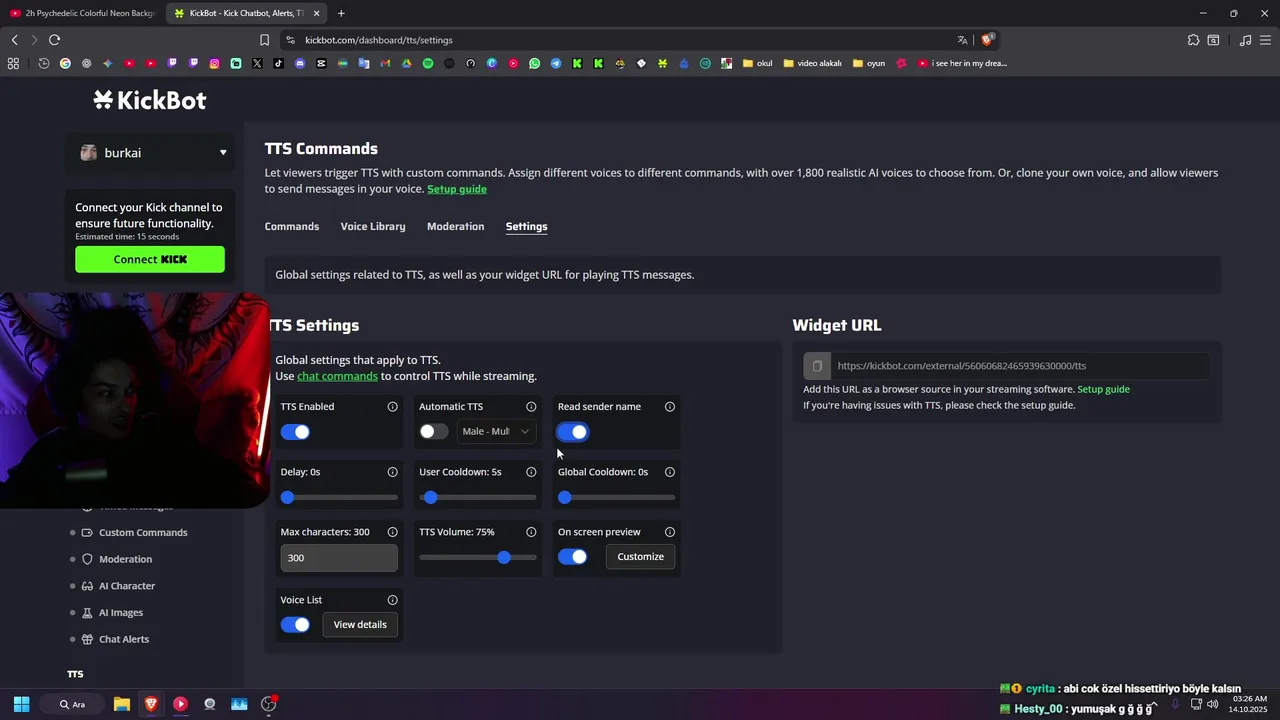Open AI Character in sidebar

tap(127, 586)
